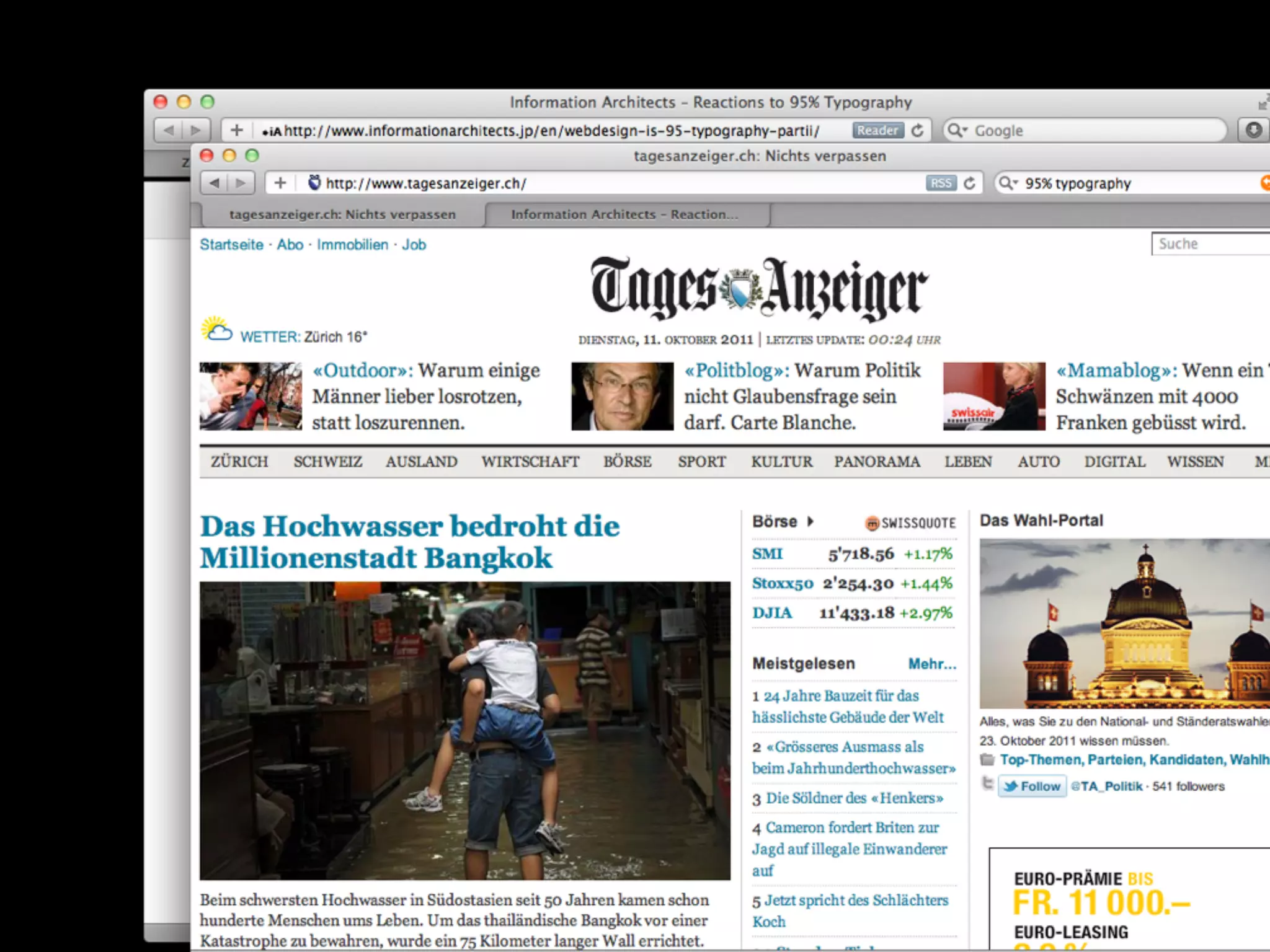Click the Reader button in the back window

pyautogui.click(x=877, y=130)
